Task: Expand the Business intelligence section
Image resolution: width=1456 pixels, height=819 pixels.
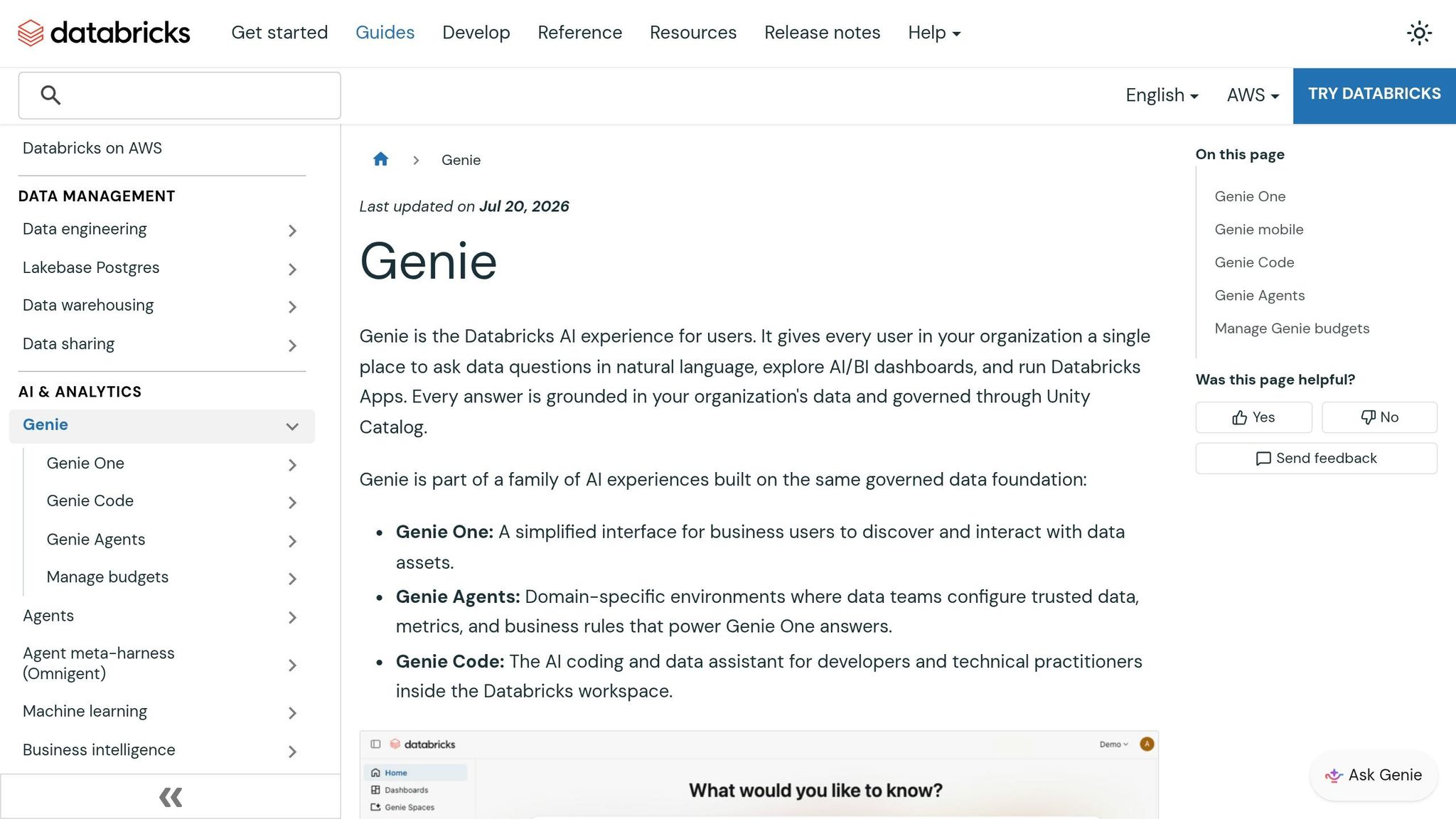Action: [292, 751]
